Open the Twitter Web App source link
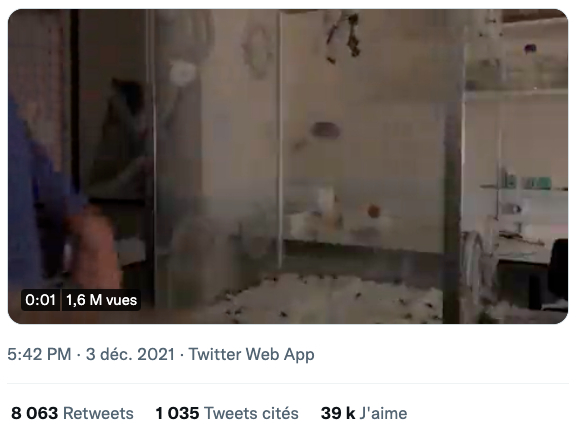580x436 pixels. (252, 354)
